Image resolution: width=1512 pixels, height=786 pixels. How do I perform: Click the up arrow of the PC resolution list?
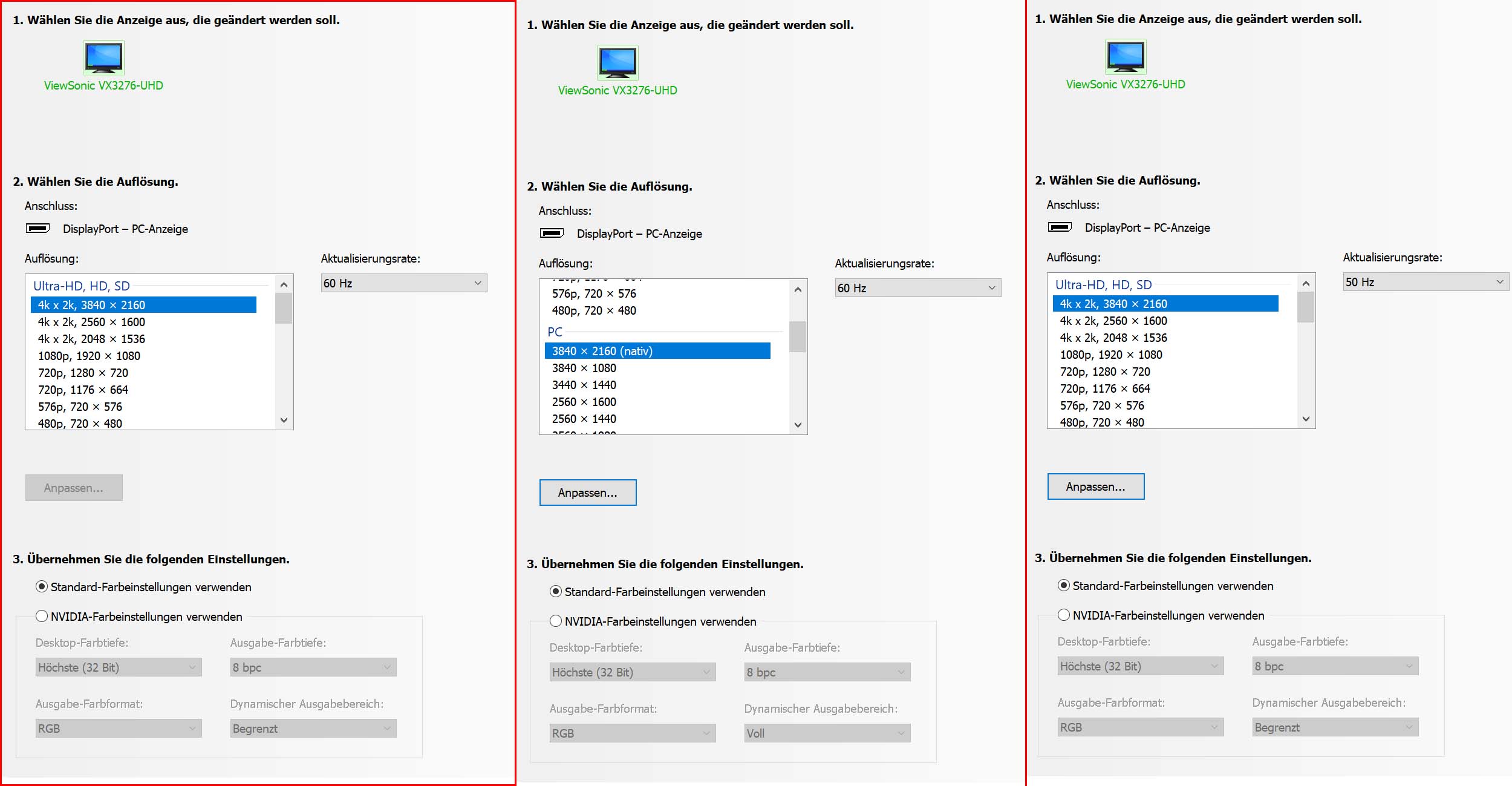pos(798,289)
